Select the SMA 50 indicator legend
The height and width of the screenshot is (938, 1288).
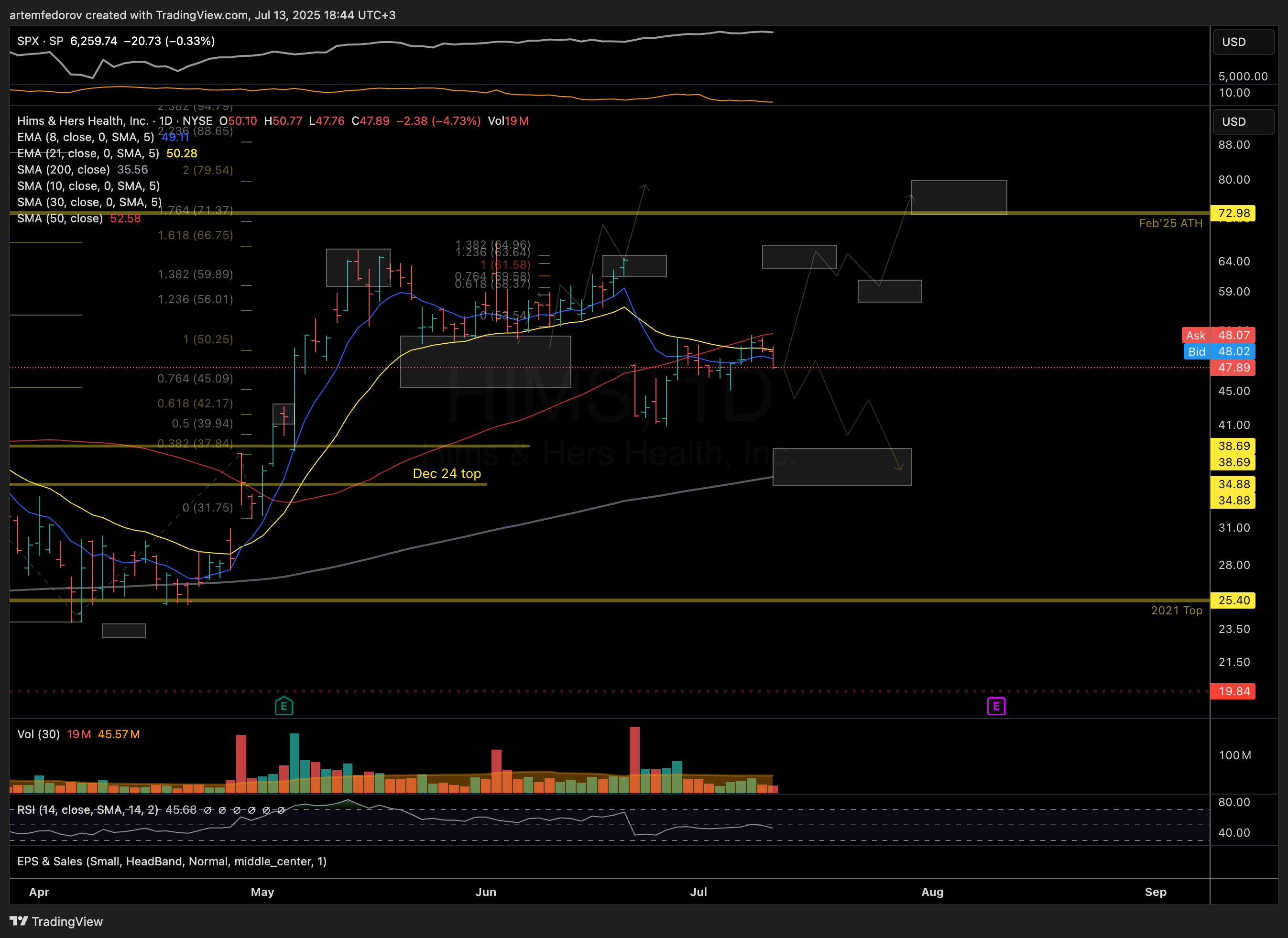click(x=60, y=218)
